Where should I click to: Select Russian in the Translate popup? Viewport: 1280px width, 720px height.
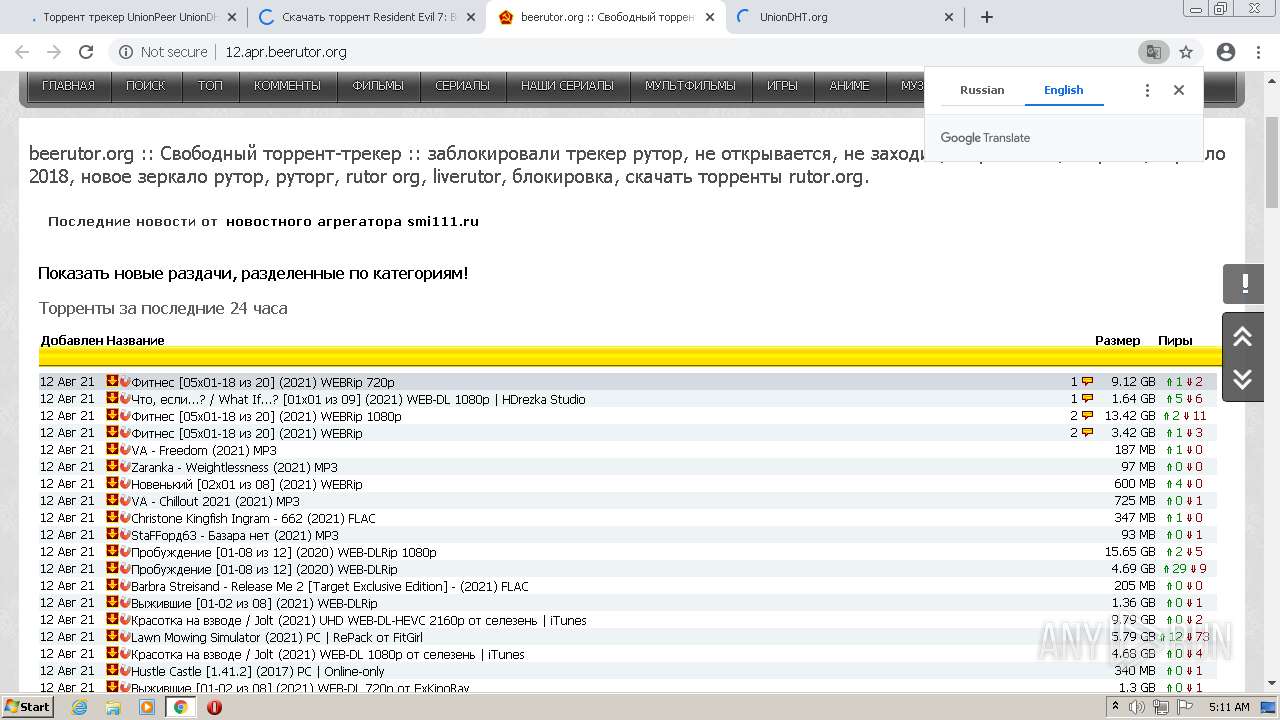(x=982, y=90)
